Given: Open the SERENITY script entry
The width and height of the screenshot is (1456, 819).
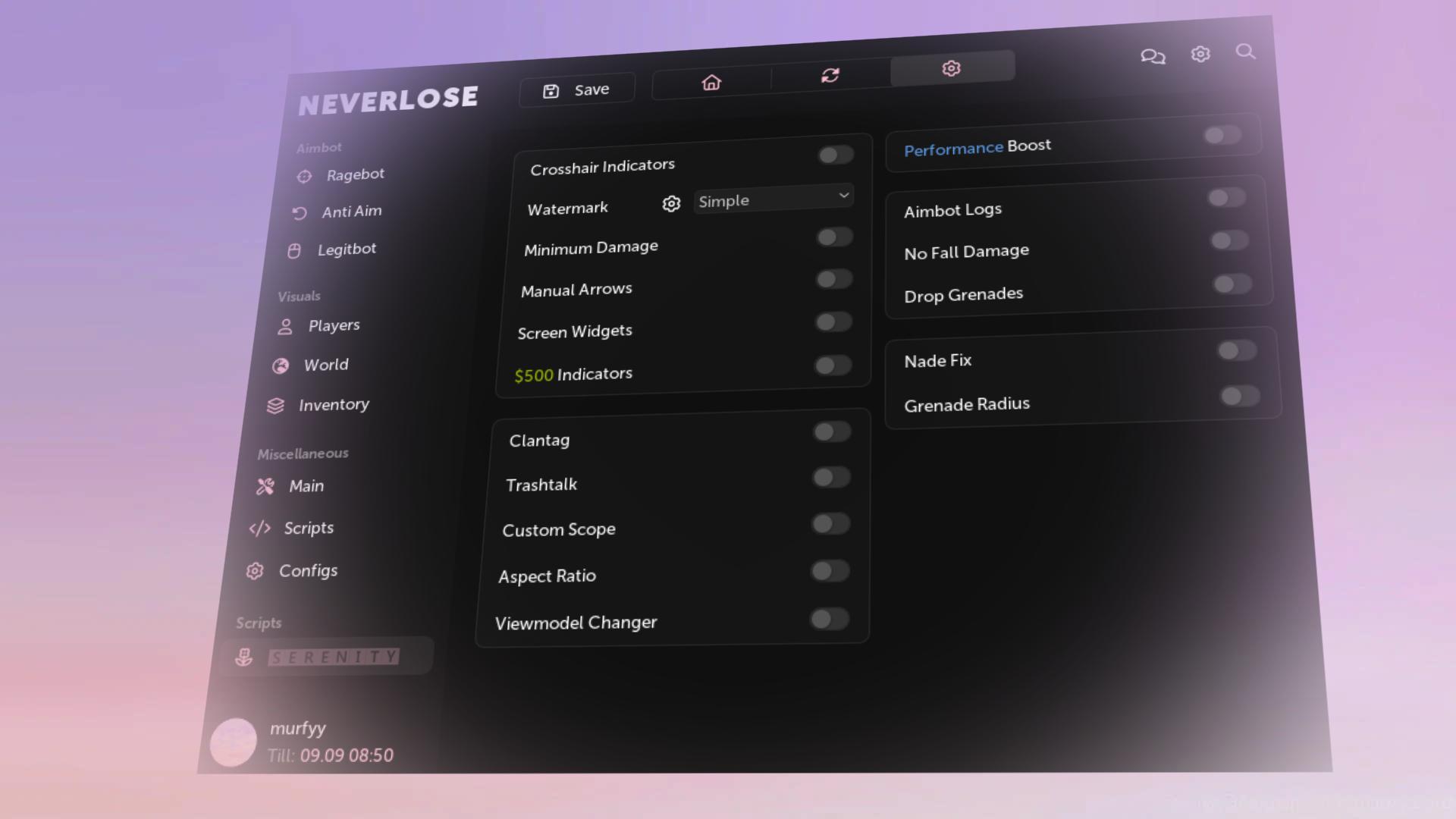Looking at the screenshot, I should tap(334, 657).
